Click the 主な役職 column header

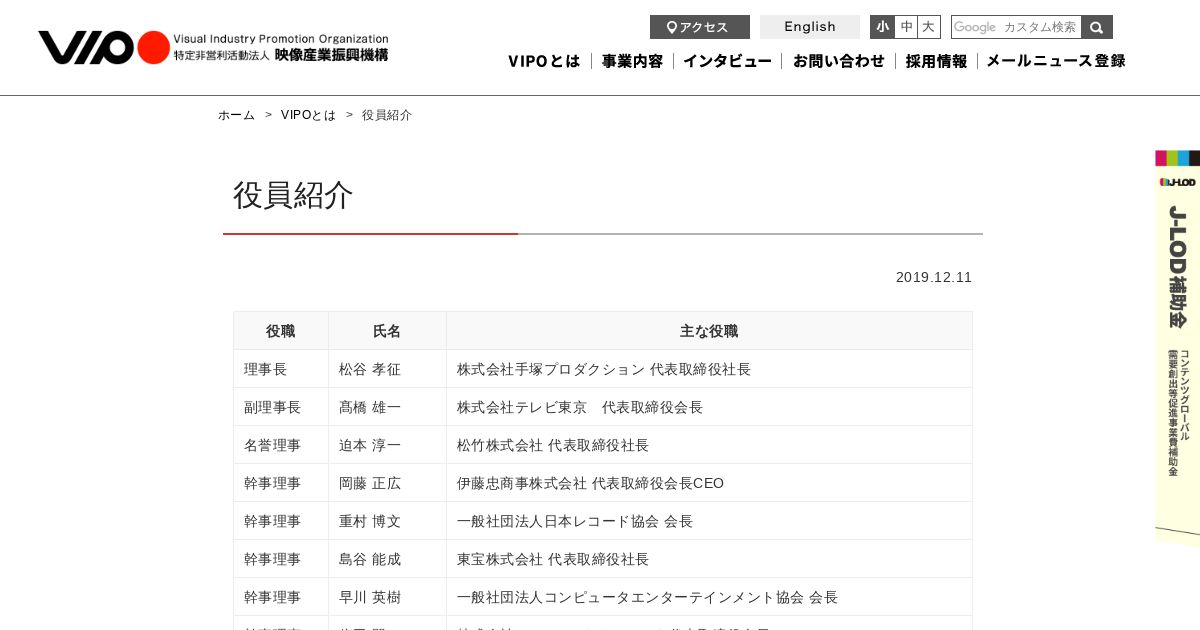(x=709, y=331)
